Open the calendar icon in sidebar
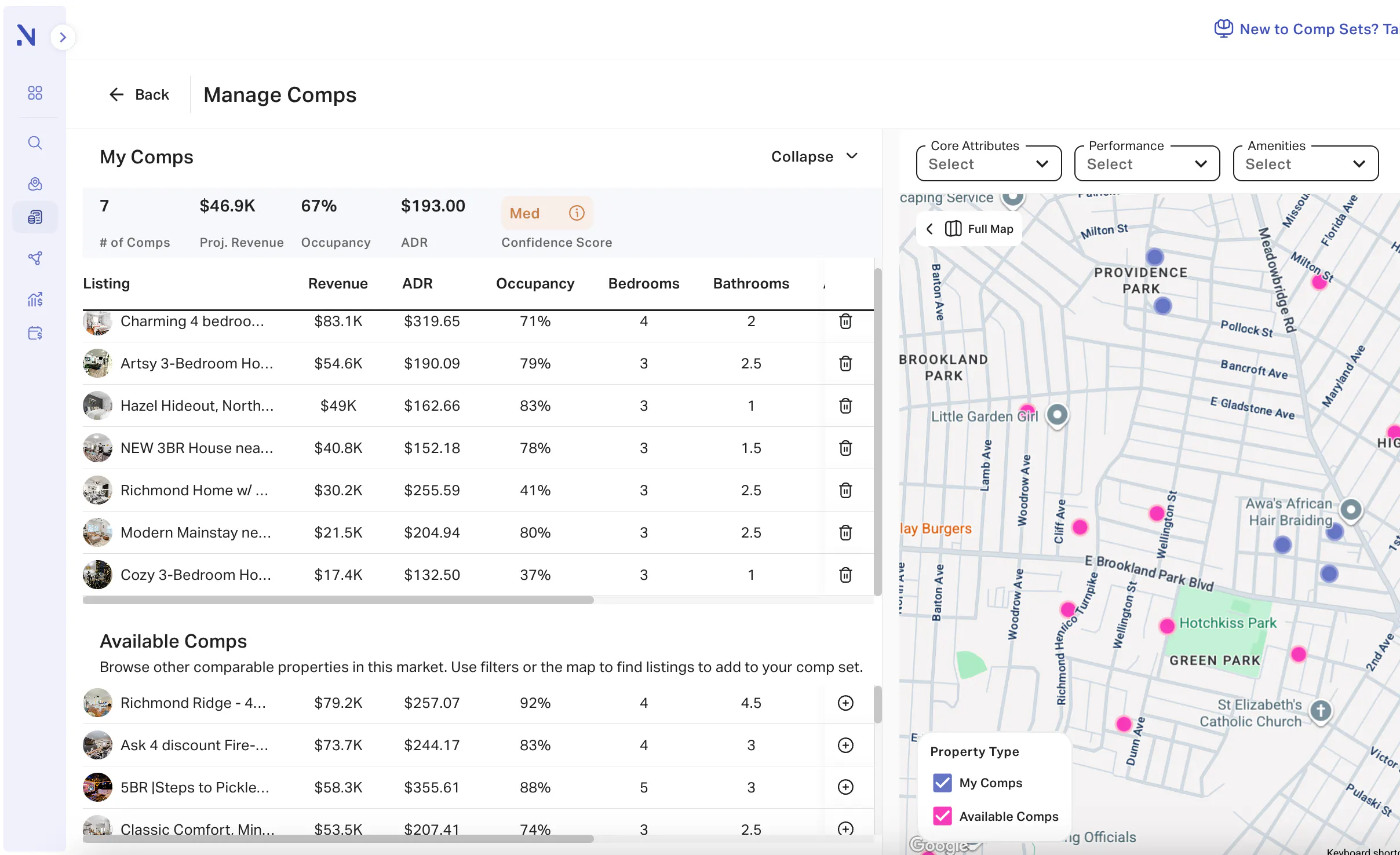Viewport: 1400px width, 855px height. click(x=35, y=333)
